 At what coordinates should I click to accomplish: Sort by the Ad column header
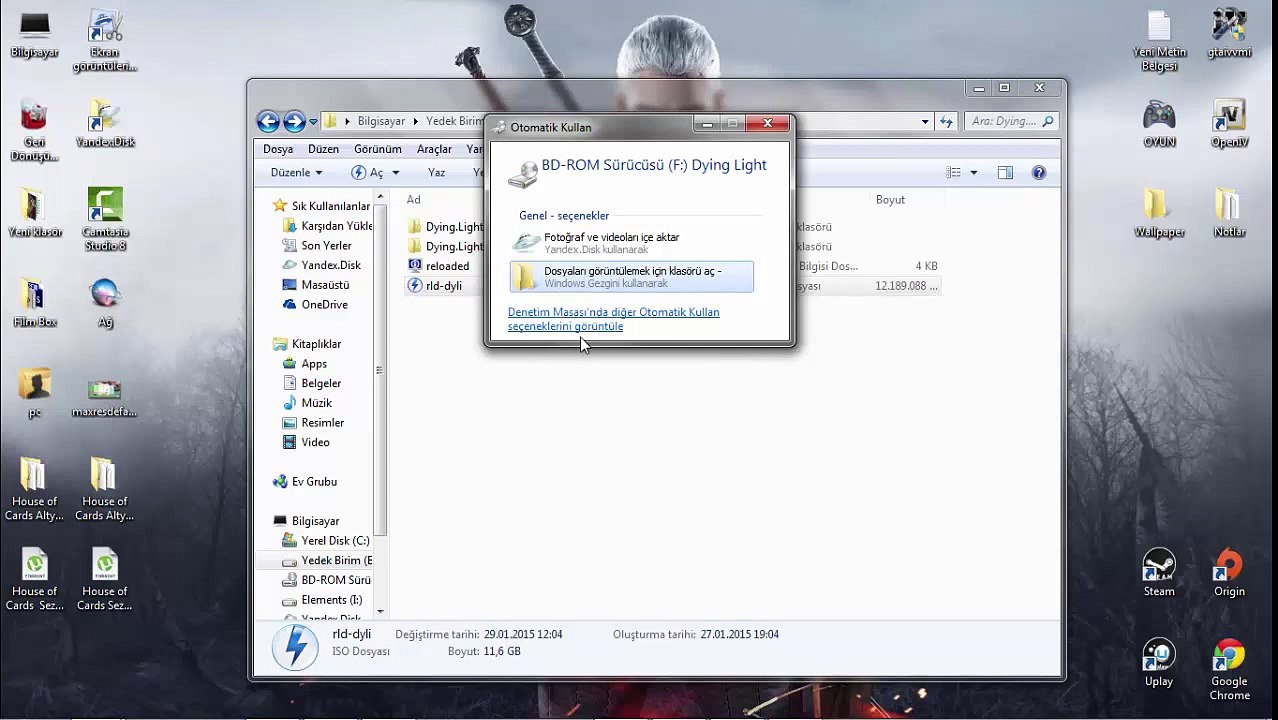(413, 200)
